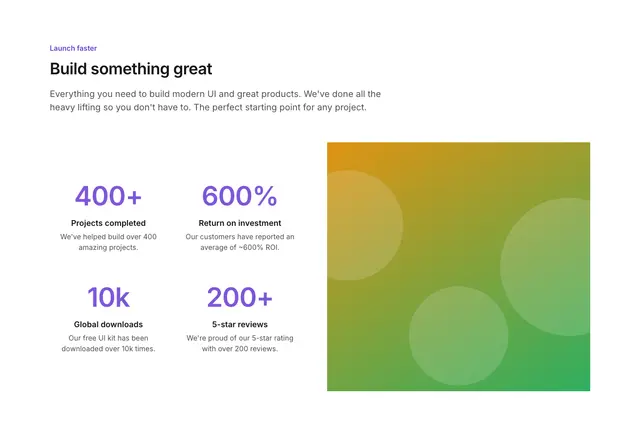This screenshot has height=434, width=640.
Task: Click 'Our free UI kit' description
Action: click(108, 343)
